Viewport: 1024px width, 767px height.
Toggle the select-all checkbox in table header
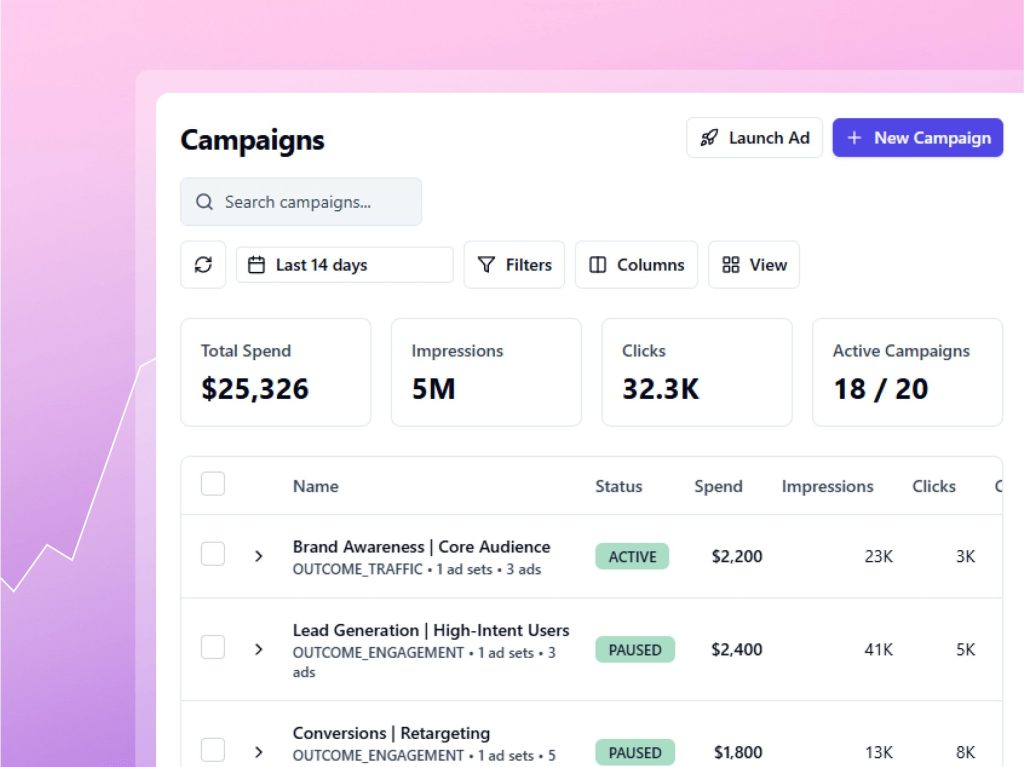(x=213, y=485)
